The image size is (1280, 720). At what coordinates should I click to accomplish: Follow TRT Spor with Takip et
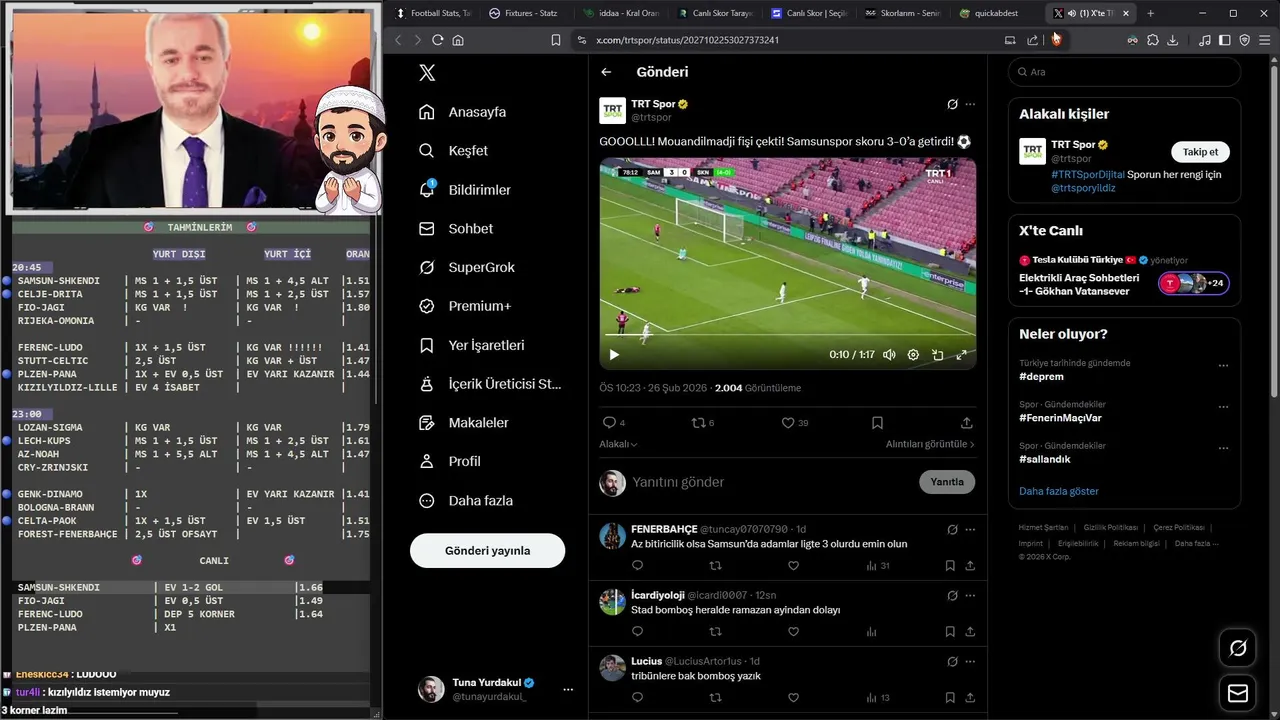1200,152
